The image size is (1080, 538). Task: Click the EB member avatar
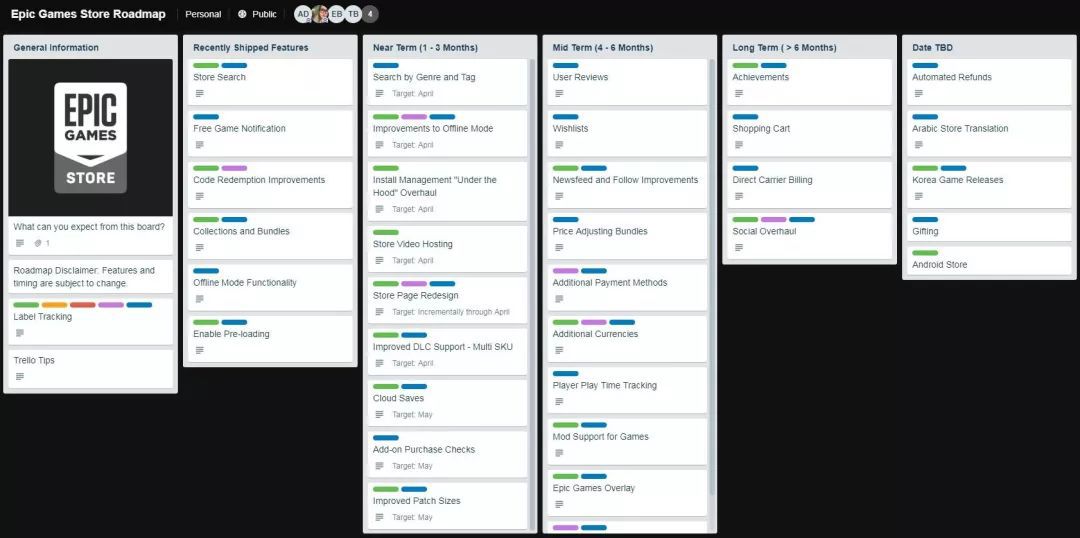pyautogui.click(x=336, y=14)
